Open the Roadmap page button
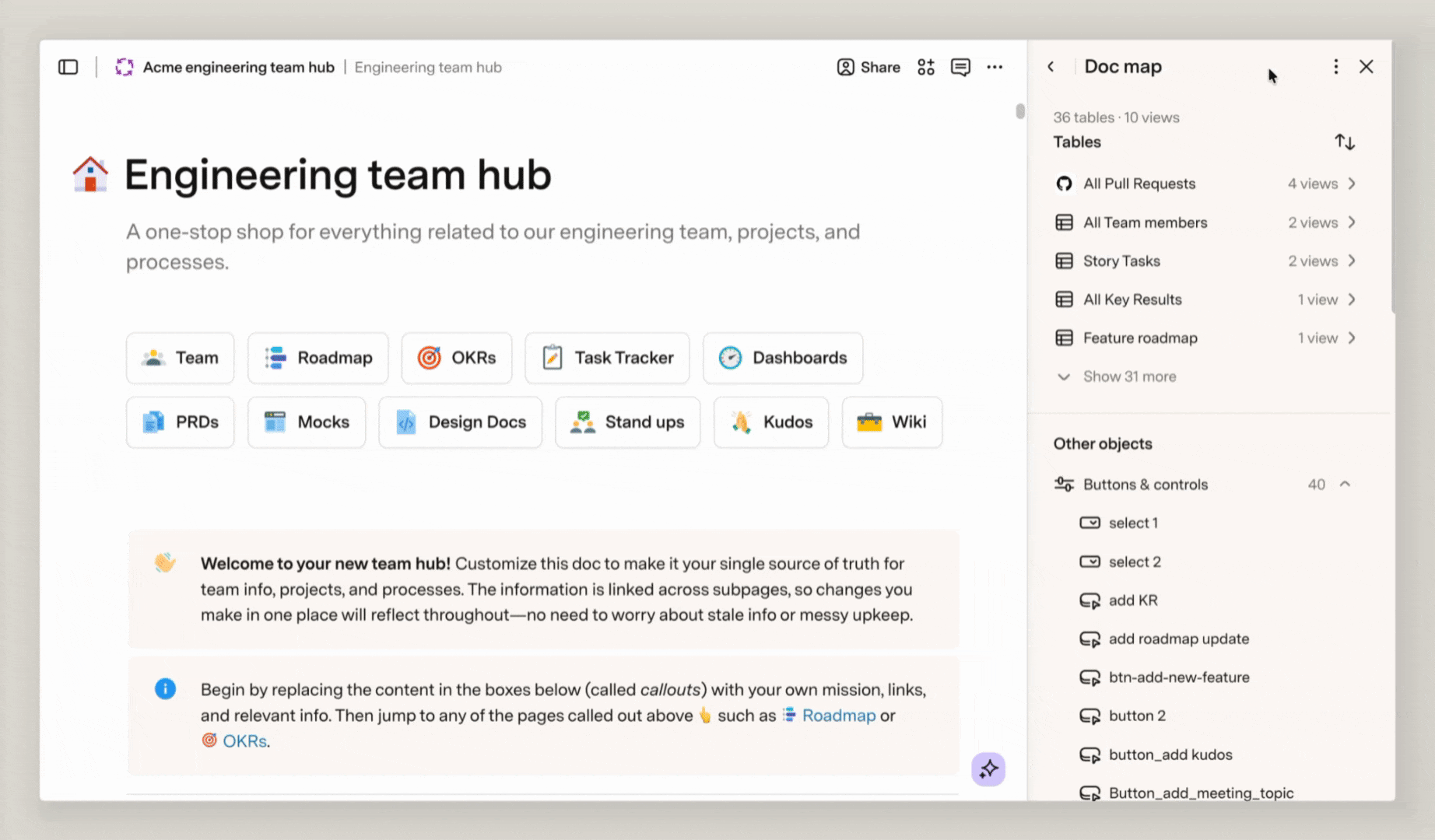Image resolution: width=1435 pixels, height=840 pixels. pyautogui.click(x=318, y=358)
